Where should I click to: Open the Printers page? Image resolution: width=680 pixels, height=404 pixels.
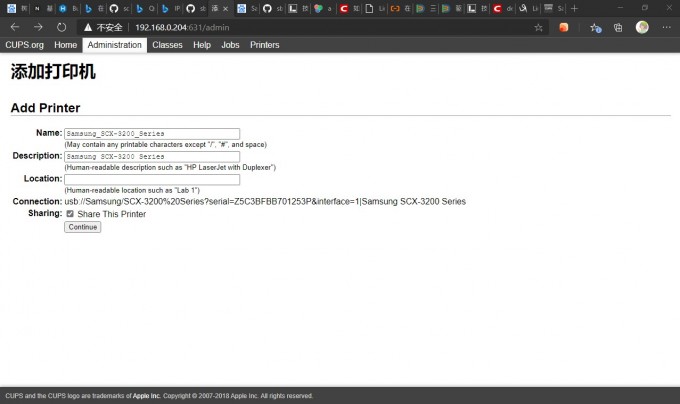click(265, 45)
